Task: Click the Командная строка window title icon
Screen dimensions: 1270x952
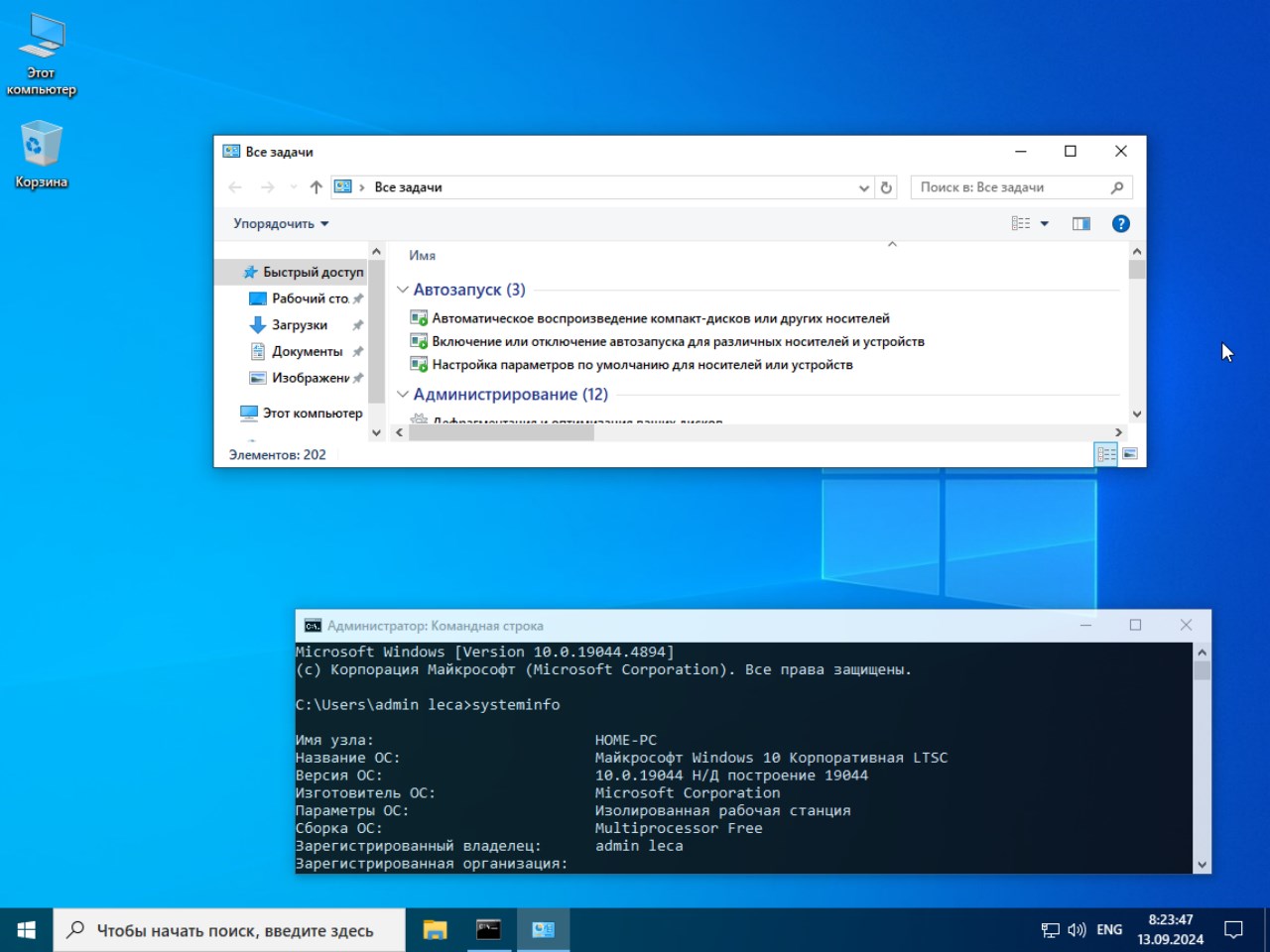Action: (x=313, y=626)
